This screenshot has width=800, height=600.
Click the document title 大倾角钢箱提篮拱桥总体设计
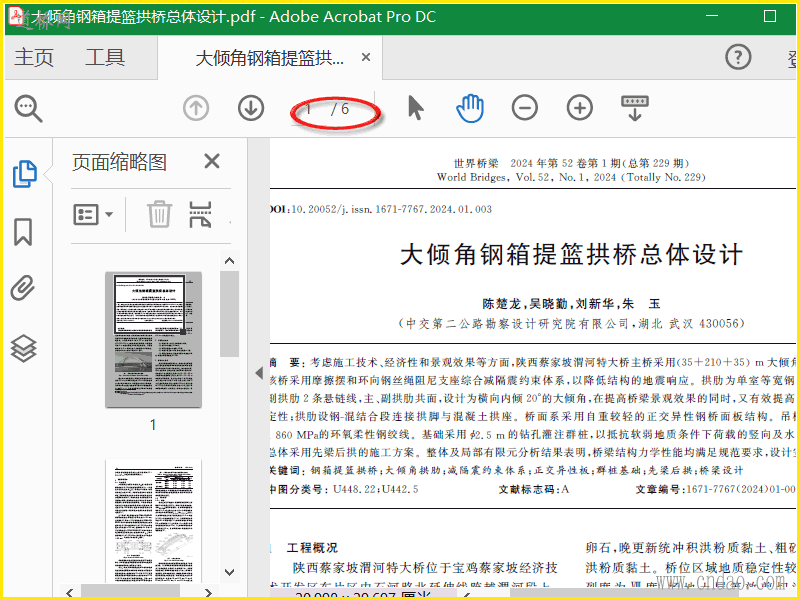pyautogui.click(x=571, y=254)
